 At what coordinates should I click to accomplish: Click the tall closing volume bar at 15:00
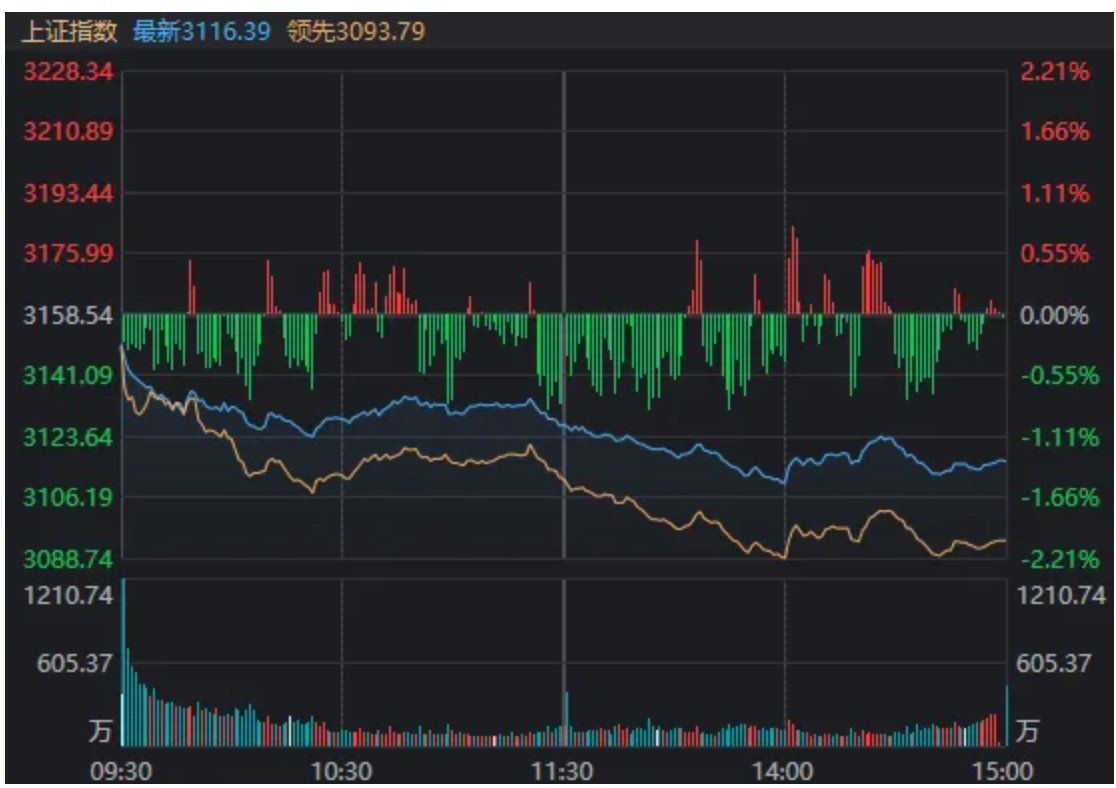click(x=1006, y=716)
